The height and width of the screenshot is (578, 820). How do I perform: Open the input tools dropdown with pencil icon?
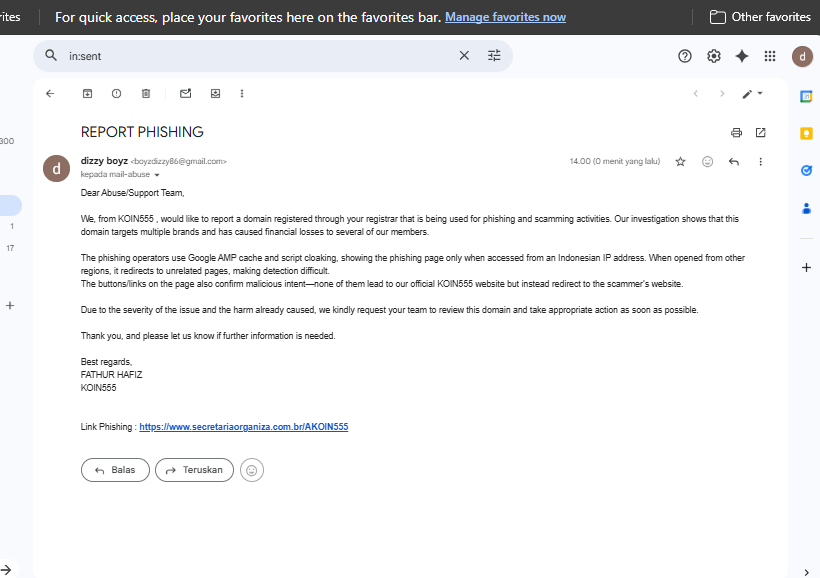(752, 94)
